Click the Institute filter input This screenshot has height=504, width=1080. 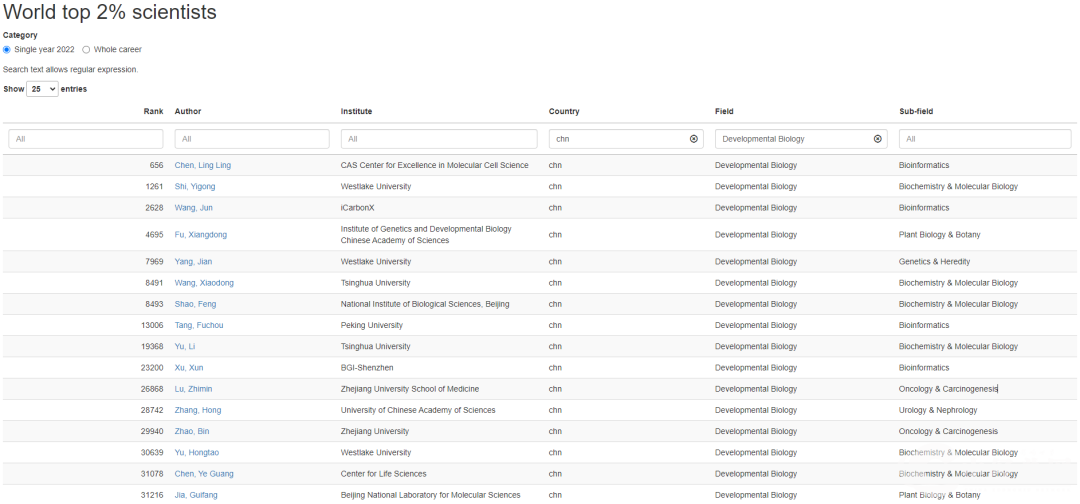pyautogui.click(x=439, y=139)
